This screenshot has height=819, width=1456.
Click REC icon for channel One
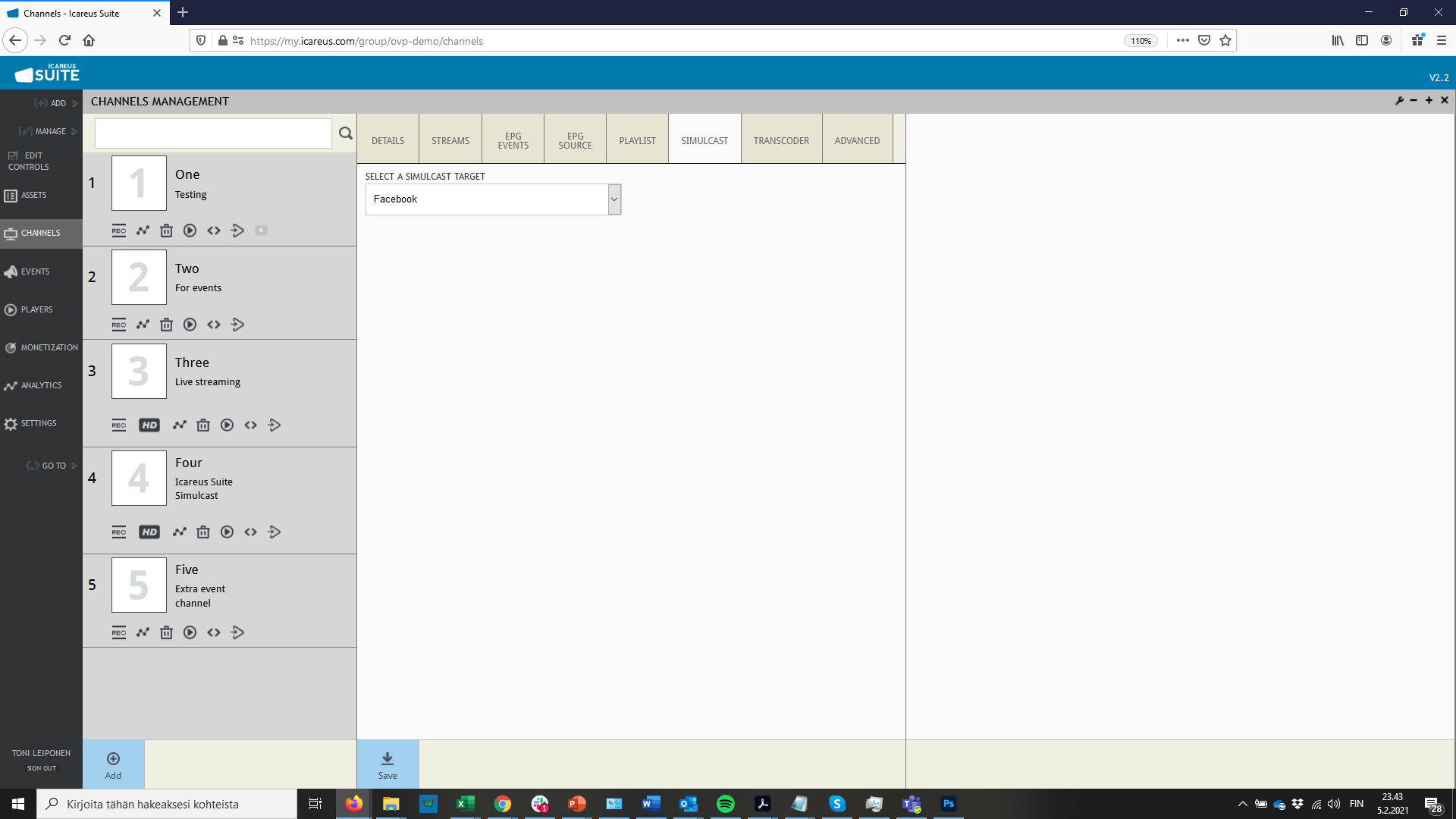click(x=119, y=231)
